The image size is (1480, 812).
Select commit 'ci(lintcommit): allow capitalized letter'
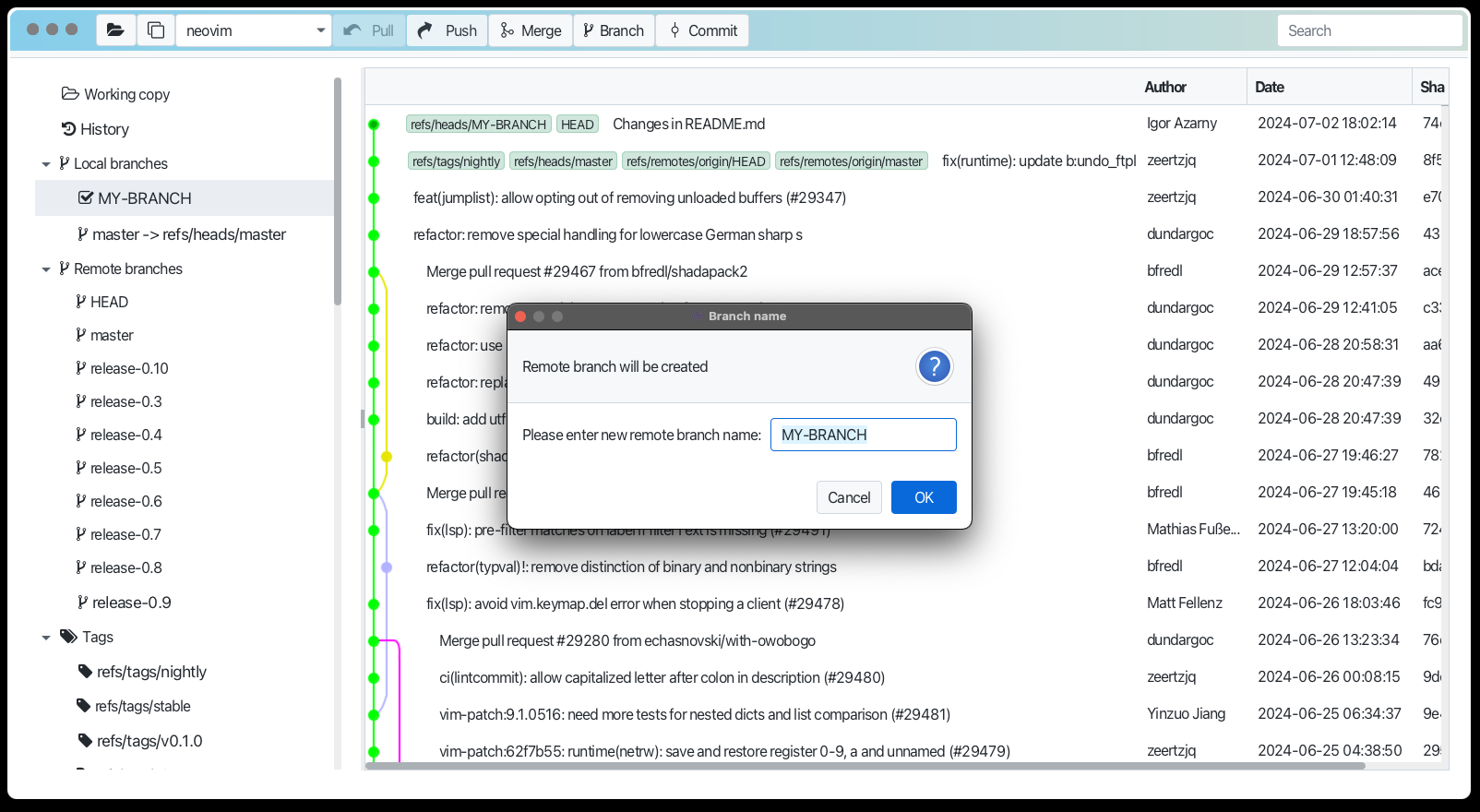[662, 677]
